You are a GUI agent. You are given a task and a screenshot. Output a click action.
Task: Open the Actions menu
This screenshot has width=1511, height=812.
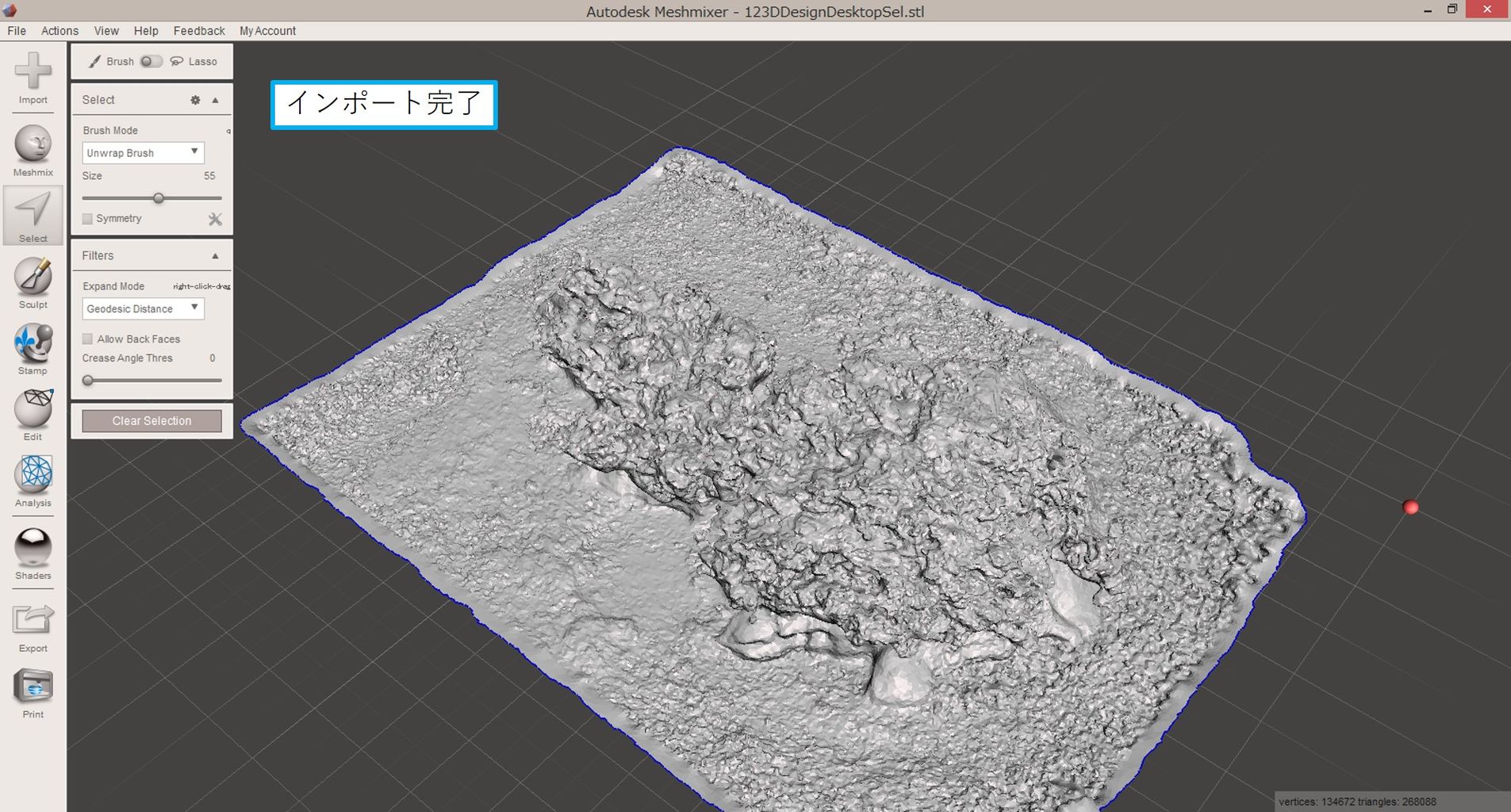point(59,31)
